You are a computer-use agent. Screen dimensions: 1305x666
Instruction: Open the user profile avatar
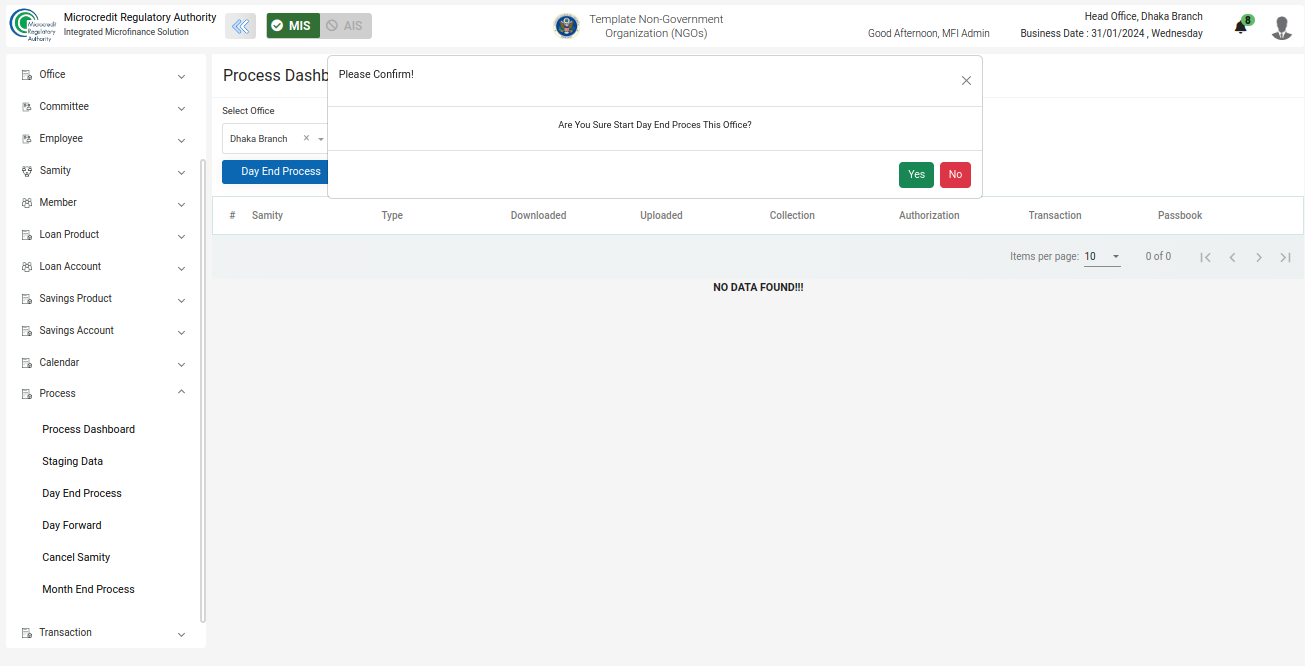coord(1282,28)
